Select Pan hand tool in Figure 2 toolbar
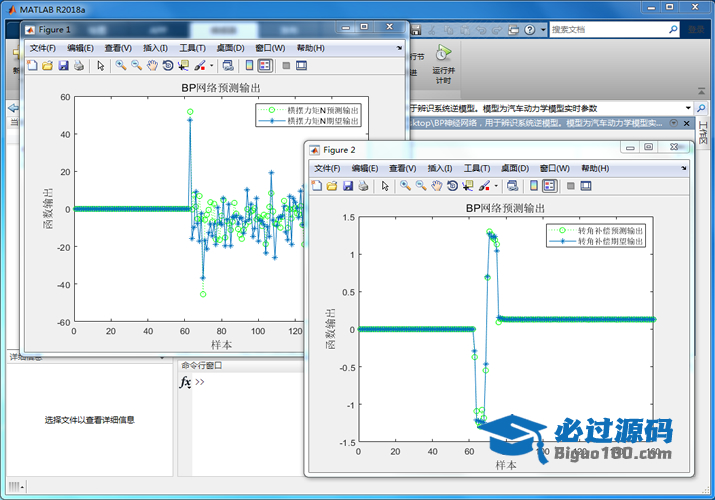 tap(438, 186)
